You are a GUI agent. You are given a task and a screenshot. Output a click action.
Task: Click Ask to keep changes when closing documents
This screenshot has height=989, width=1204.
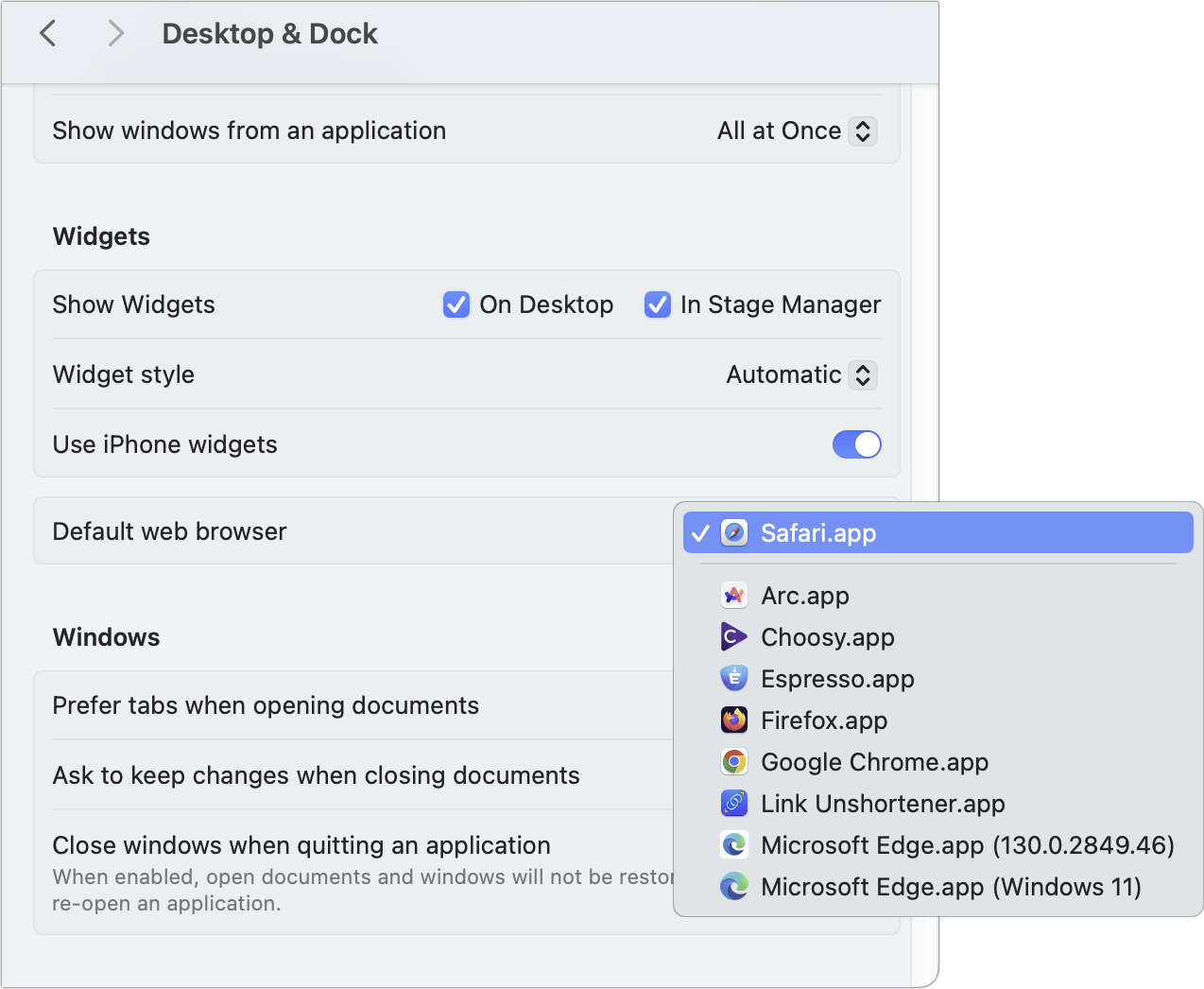pyautogui.click(x=317, y=775)
